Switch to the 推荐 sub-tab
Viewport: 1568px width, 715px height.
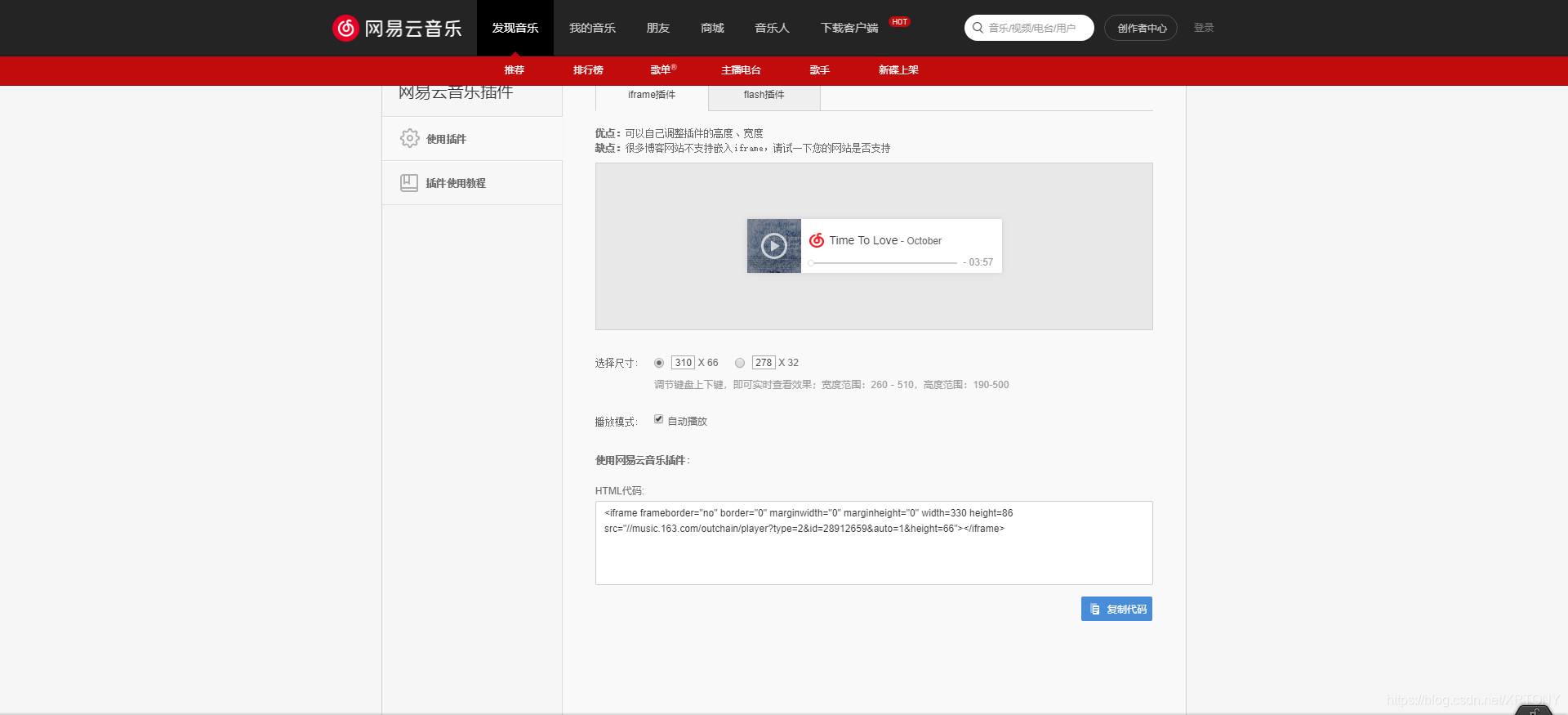point(514,70)
